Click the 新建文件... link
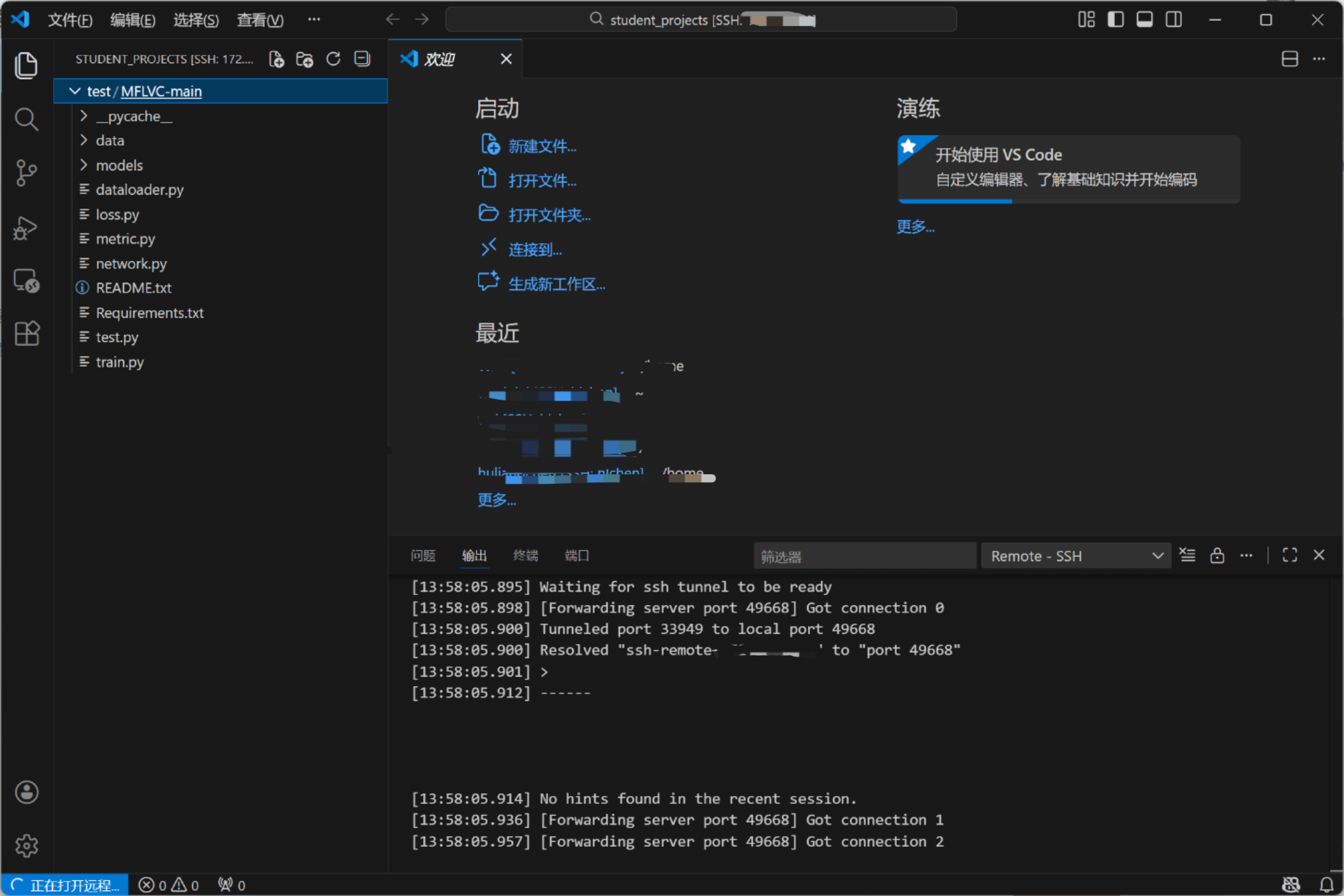The width and height of the screenshot is (1344, 896). 542,146
